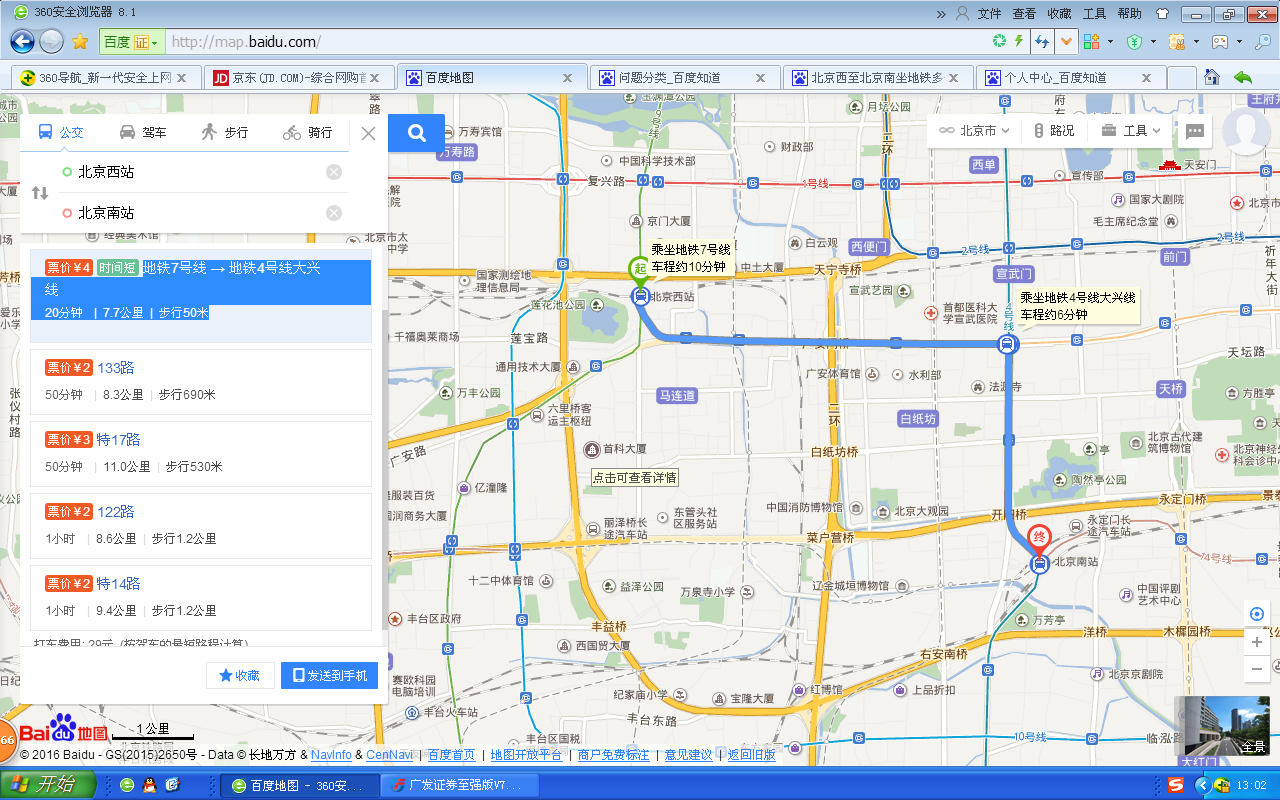Select the 地铁7号线 to 4号线 route option

(x=201, y=296)
